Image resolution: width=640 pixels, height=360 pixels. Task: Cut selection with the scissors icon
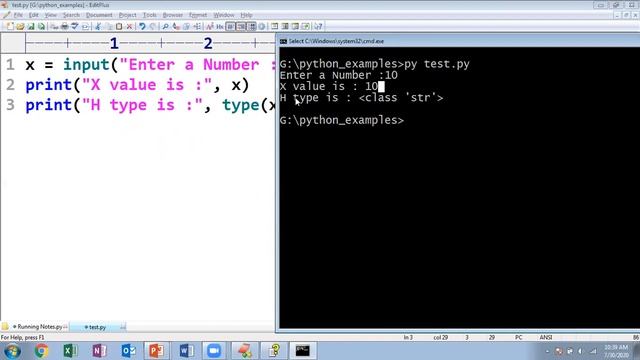pyautogui.click(x=98, y=27)
